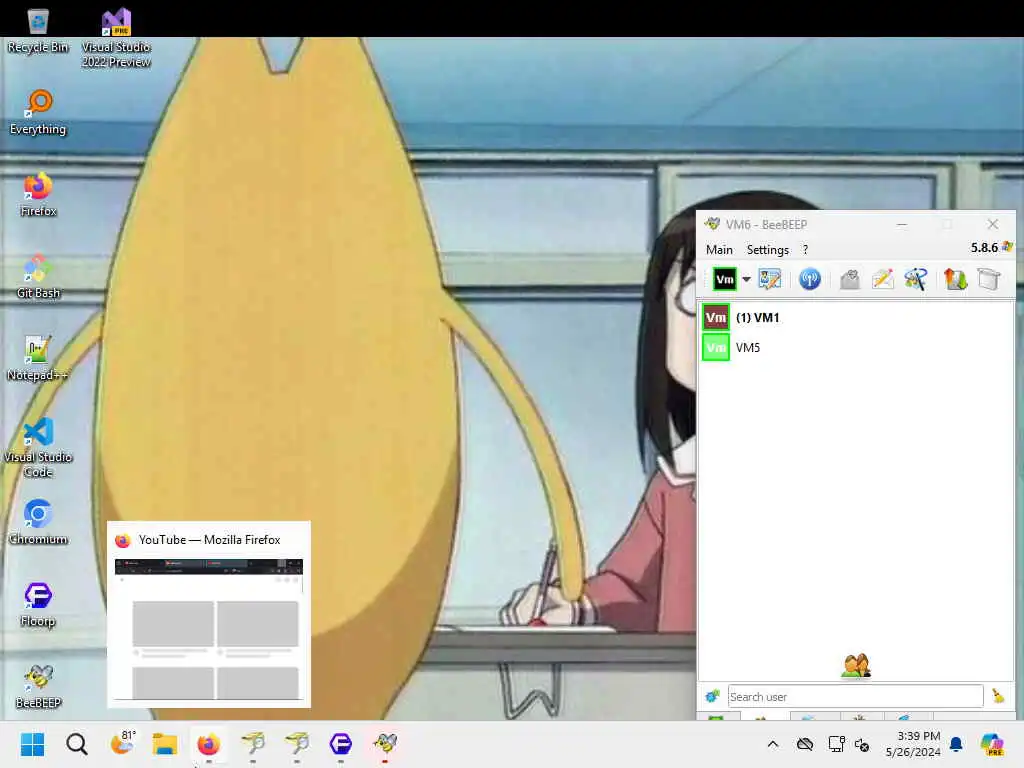This screenshot has height=768, width=1024.
Task: Click the gray folder box toolbar icon
Action: [x=989, y=280]
